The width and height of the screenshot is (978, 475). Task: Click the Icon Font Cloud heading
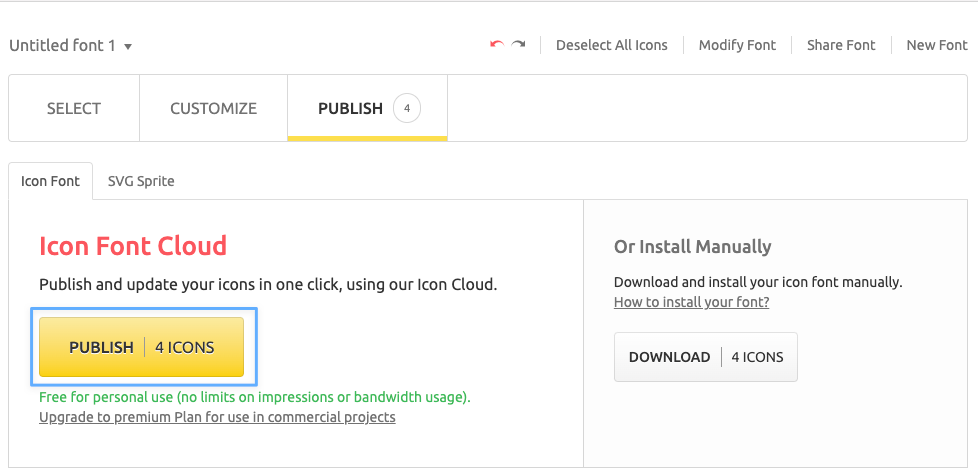pyautogui.click(x=133, y=246)
